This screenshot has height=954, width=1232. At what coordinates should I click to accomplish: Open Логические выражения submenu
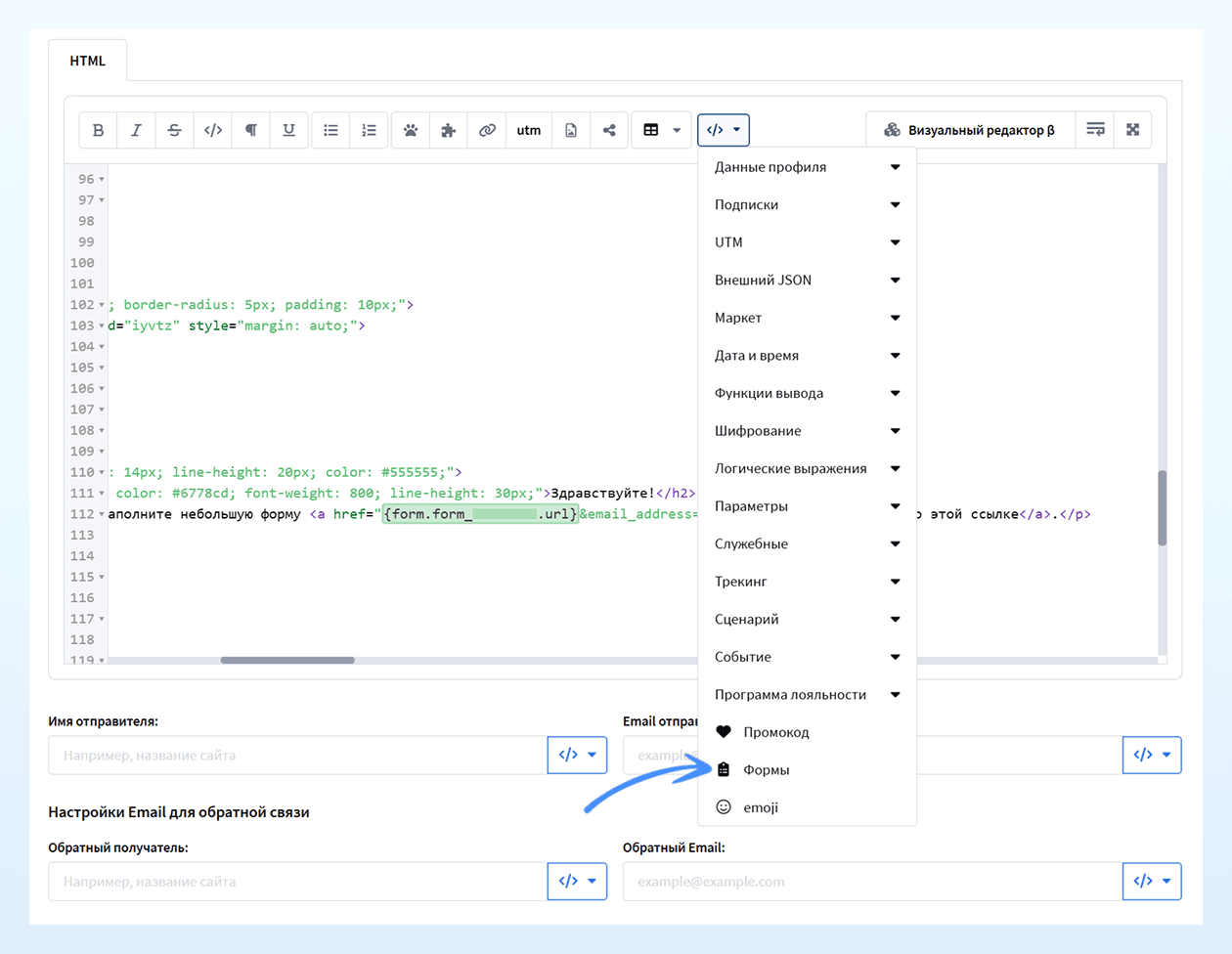807,468
